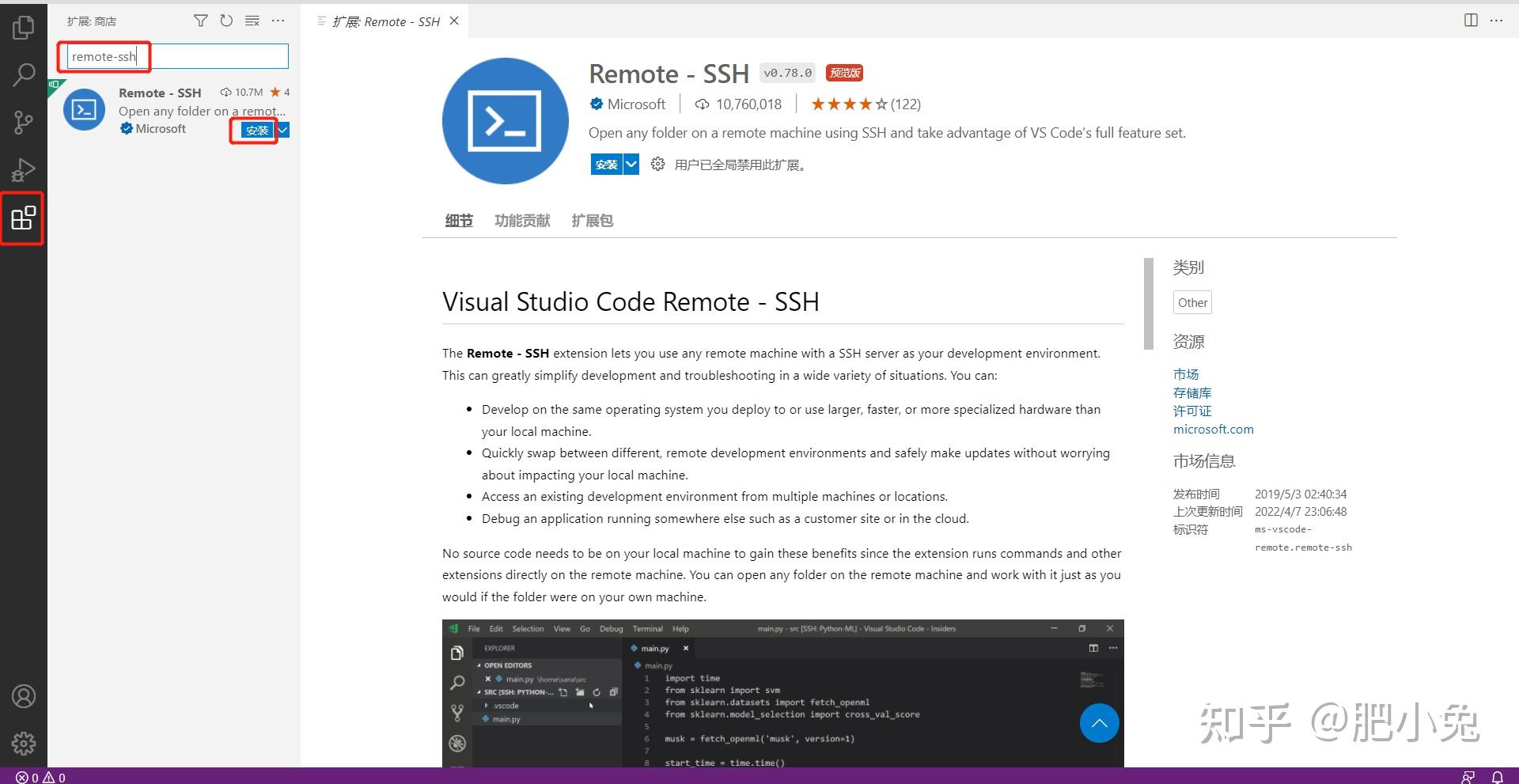The image size is (1519, 784).
Task: Open the Search view
Action: click(x=23, y=74)
